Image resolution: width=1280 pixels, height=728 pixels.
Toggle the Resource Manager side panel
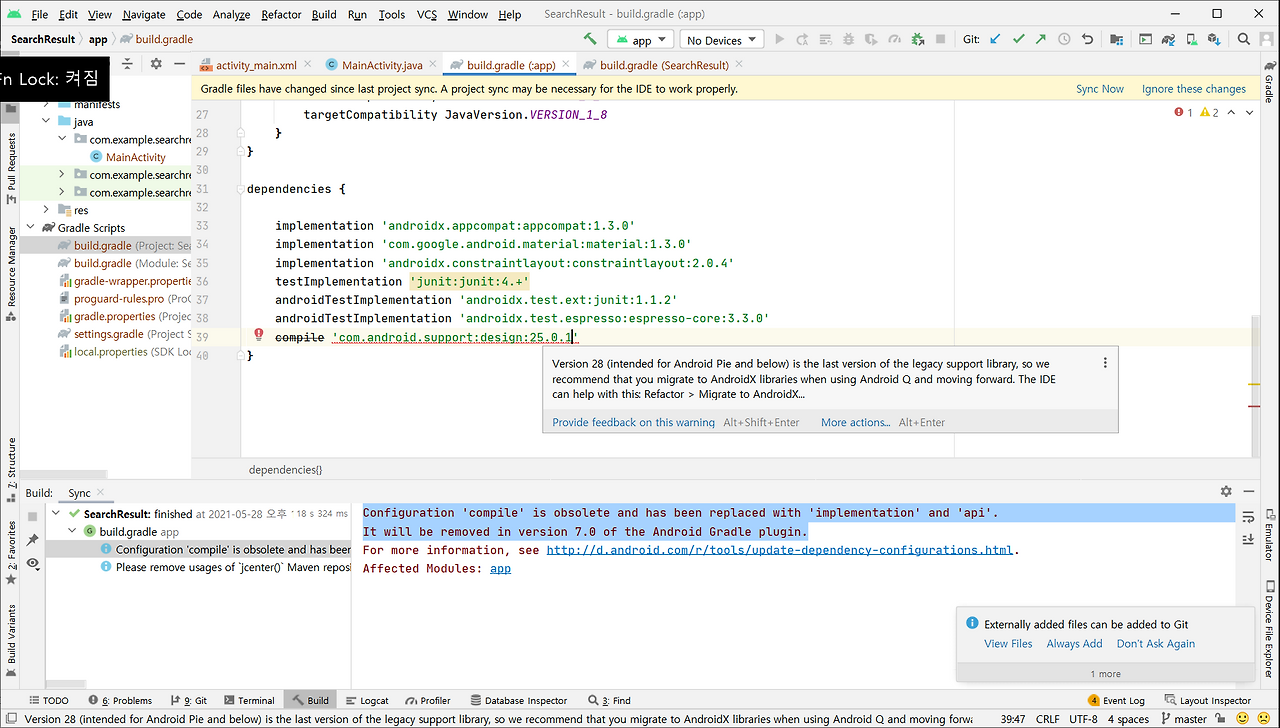pyautogui.click(x=11, y=272)
